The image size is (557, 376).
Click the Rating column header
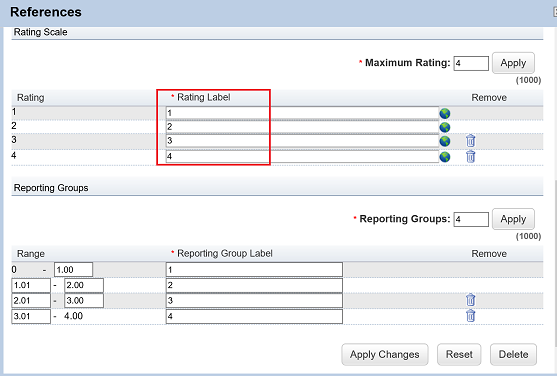point(31,98)
